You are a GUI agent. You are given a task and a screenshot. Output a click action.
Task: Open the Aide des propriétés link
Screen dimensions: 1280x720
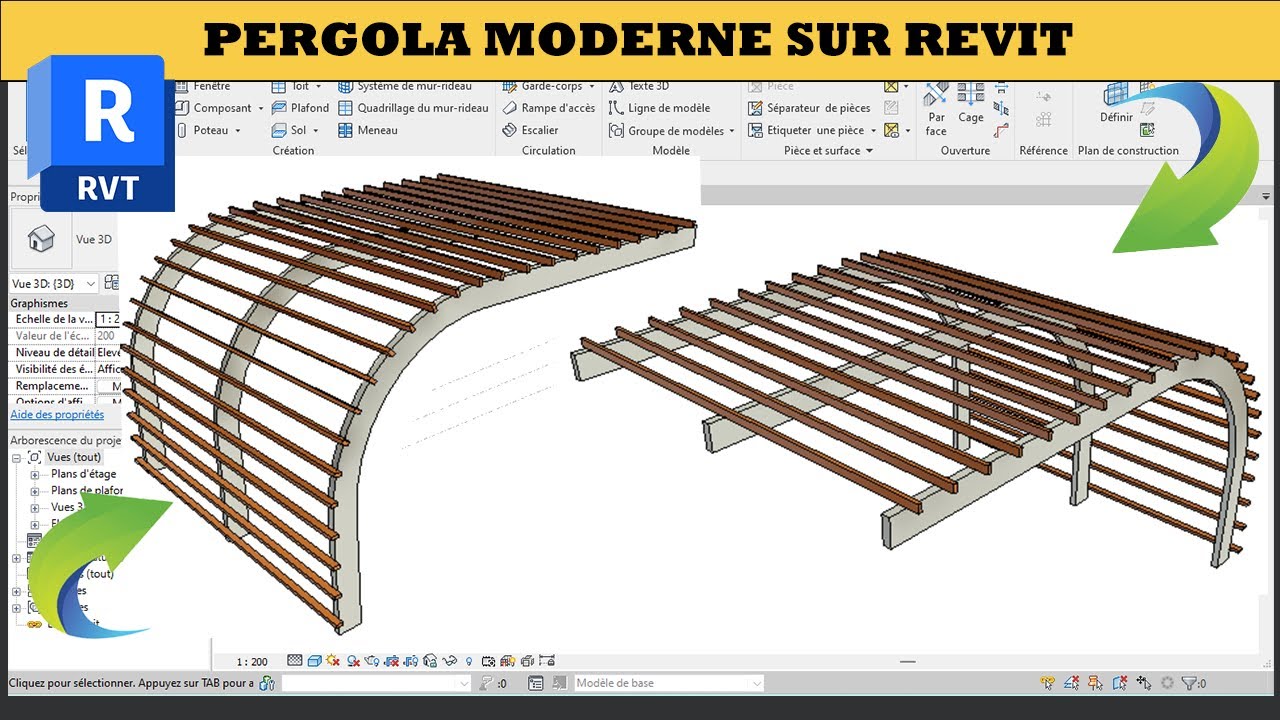pyautogui.click(x=57, y=415)
